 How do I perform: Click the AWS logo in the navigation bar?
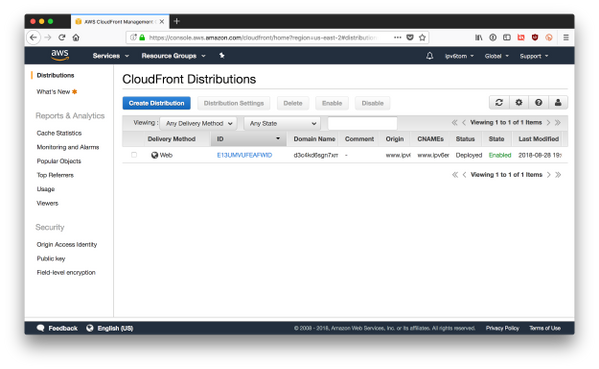tap(60, 55)
